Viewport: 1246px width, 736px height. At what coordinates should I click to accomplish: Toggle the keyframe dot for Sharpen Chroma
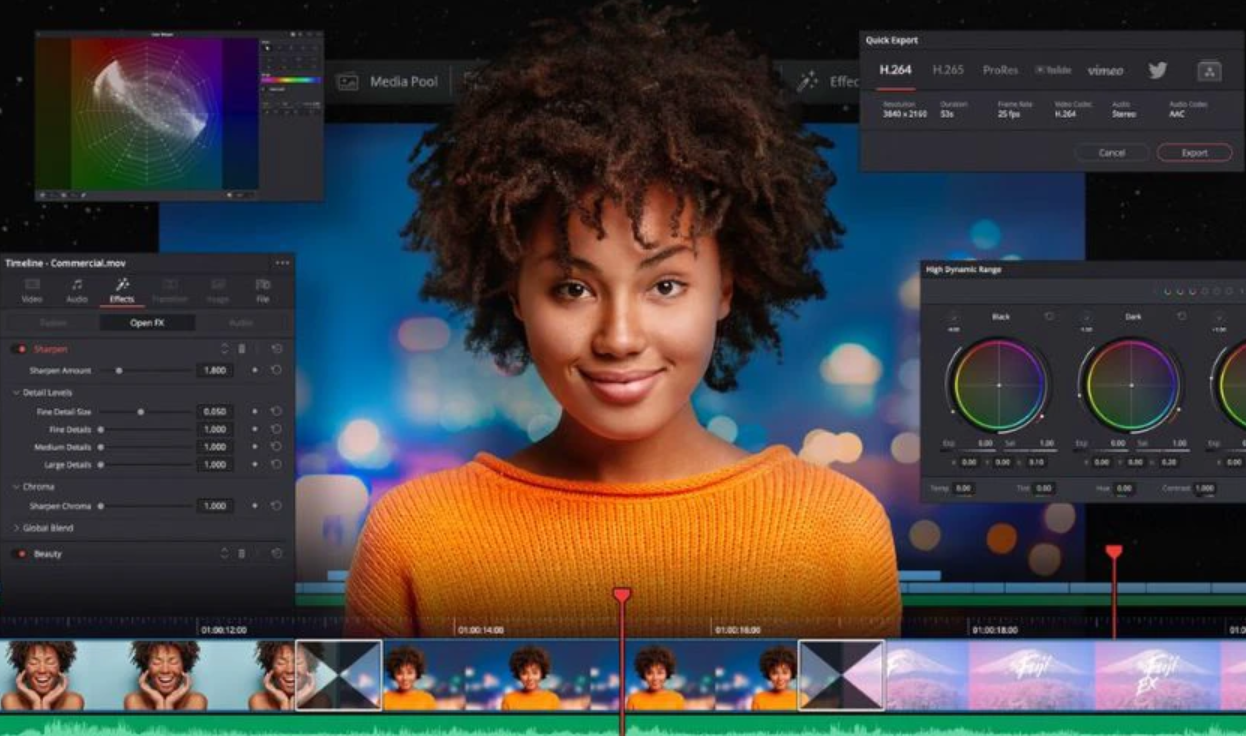254,506
